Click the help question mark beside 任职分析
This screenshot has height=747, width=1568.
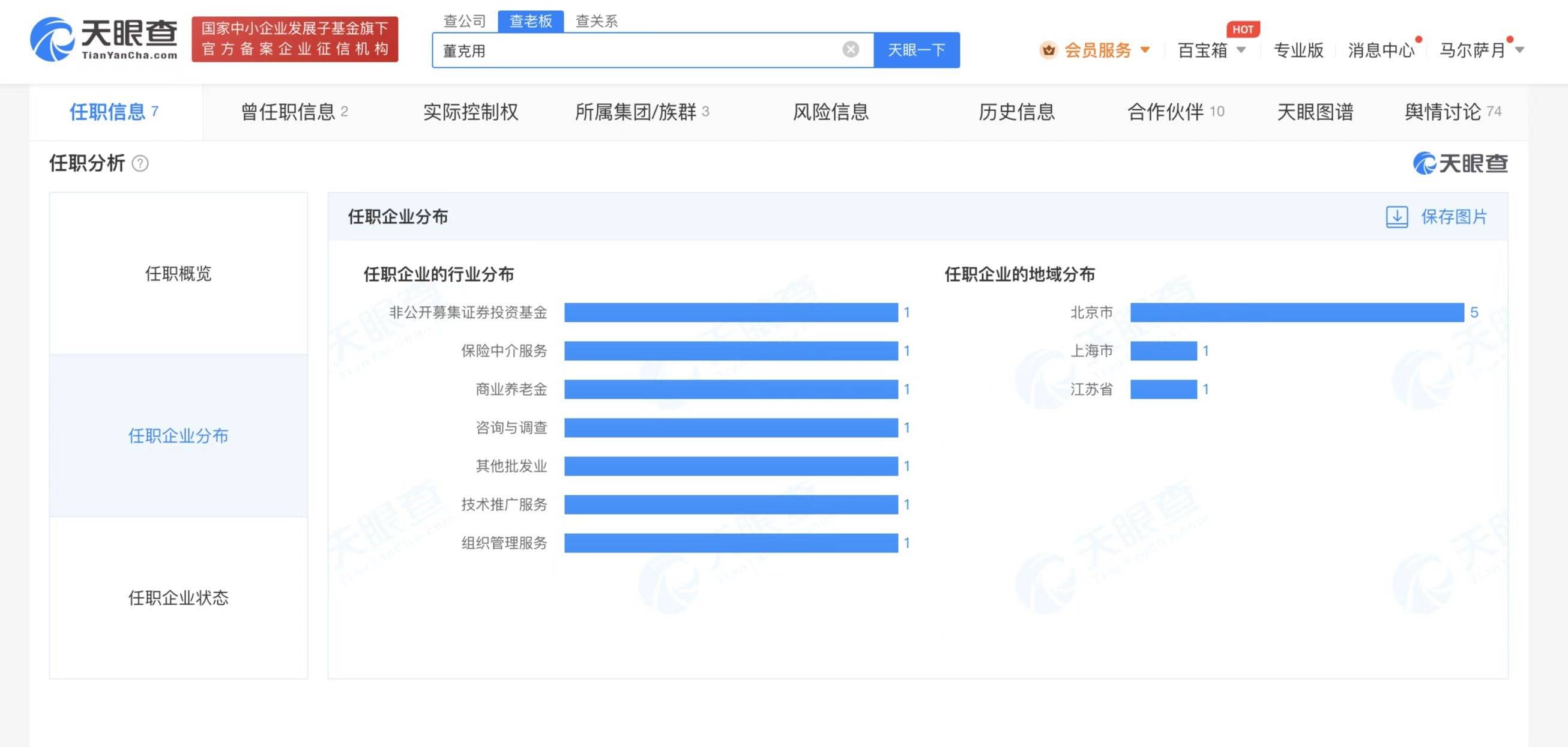coord(140,163)
